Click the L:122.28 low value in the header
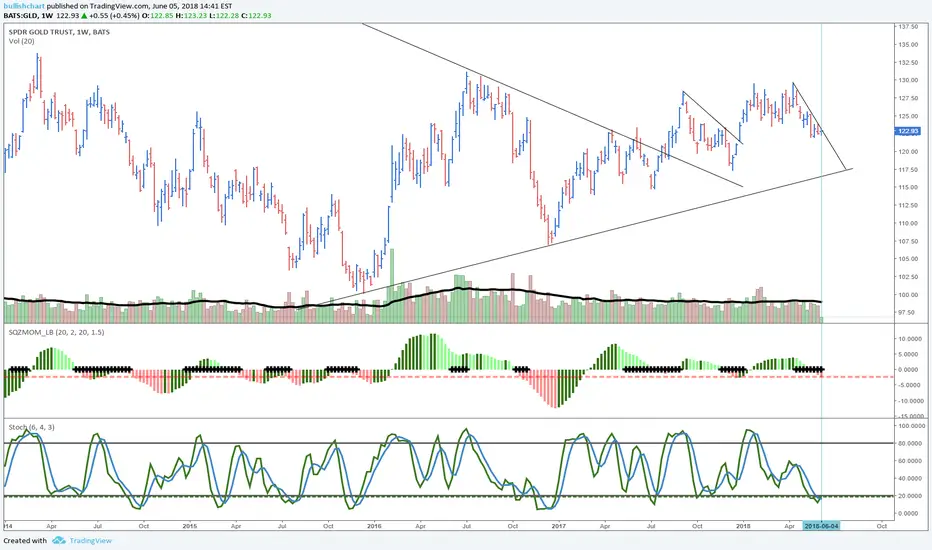The image size is (932, 550). click(223, 15)
